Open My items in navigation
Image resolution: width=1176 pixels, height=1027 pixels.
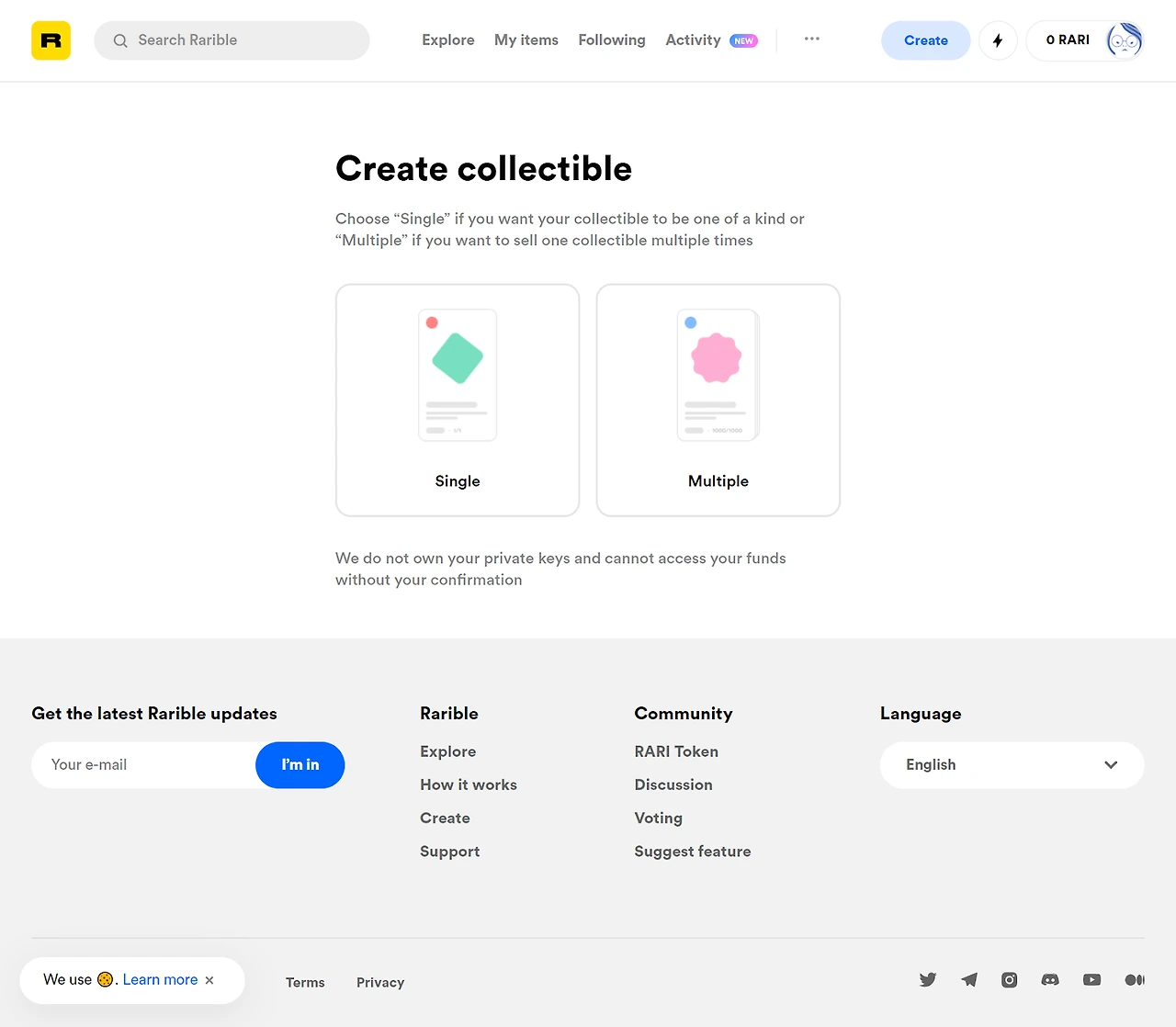coord(526,40)
